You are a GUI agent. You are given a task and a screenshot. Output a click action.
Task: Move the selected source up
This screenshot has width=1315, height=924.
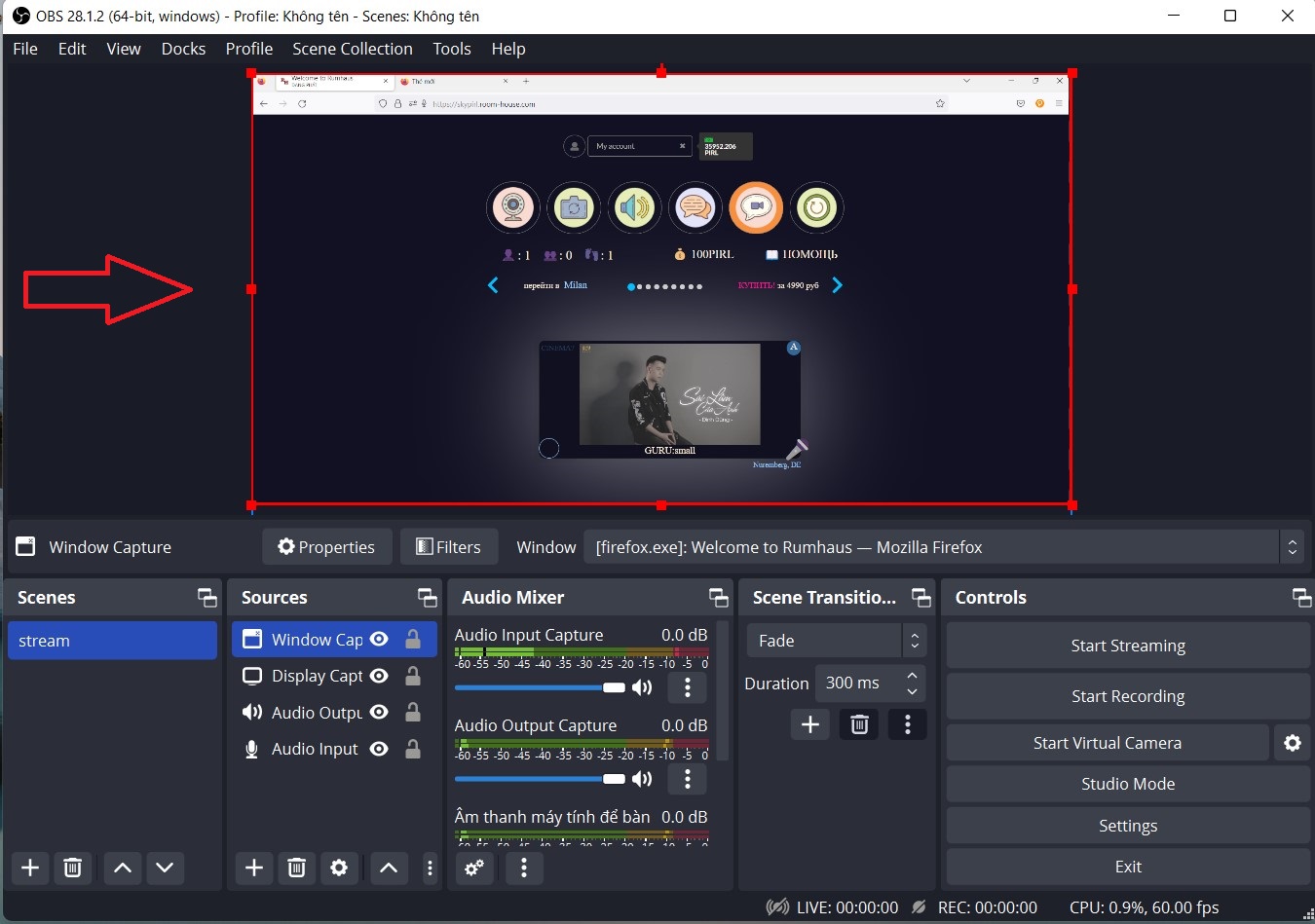coord(389,868)
